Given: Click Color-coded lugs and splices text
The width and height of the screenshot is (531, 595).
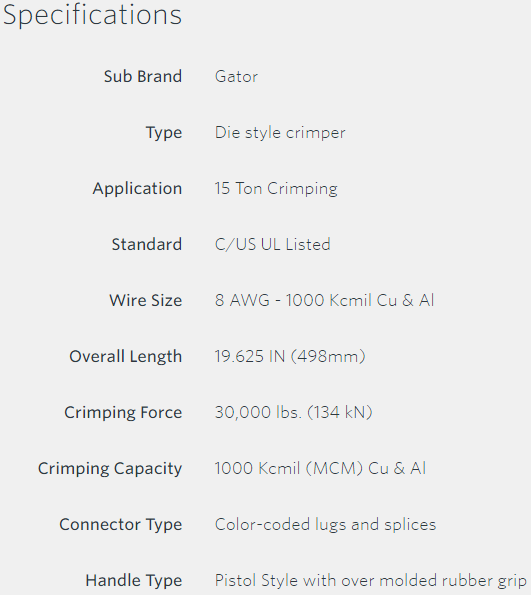Looking at the screenshot, I should [x=326, y=525].
